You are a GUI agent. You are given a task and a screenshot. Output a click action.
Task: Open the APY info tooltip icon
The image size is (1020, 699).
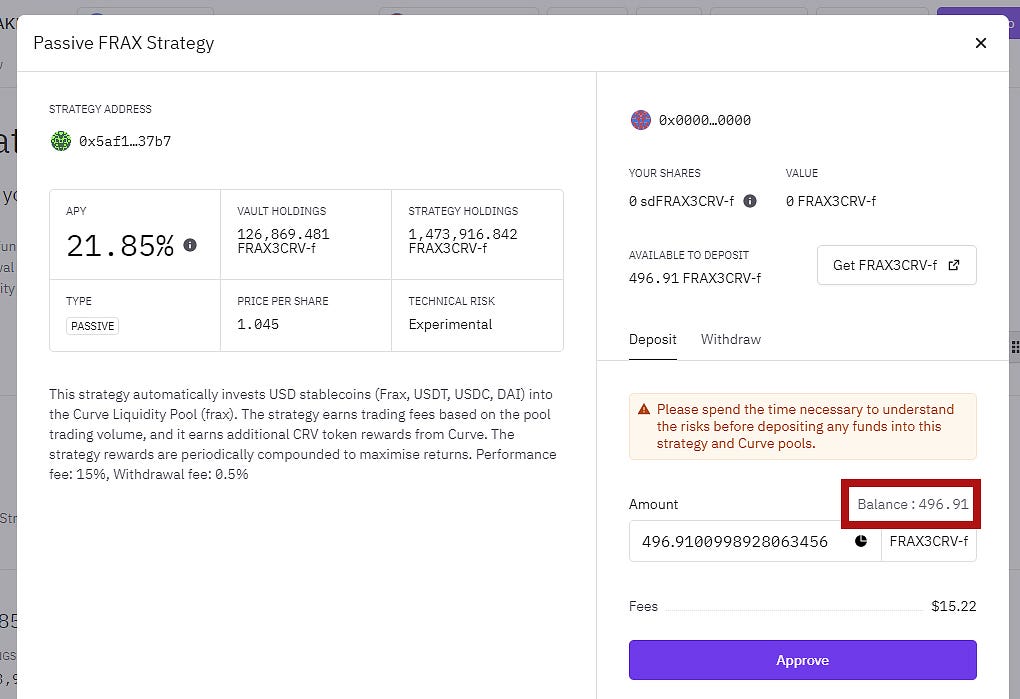pyautogui.click(x=190, y=245)
